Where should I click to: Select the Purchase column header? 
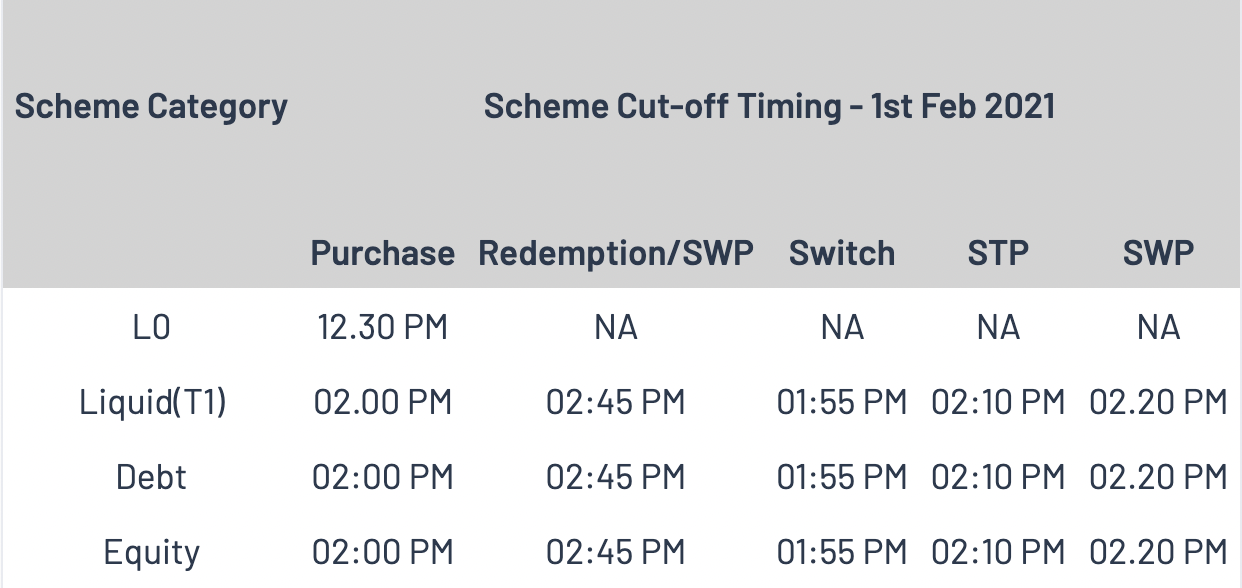point(382,253)
